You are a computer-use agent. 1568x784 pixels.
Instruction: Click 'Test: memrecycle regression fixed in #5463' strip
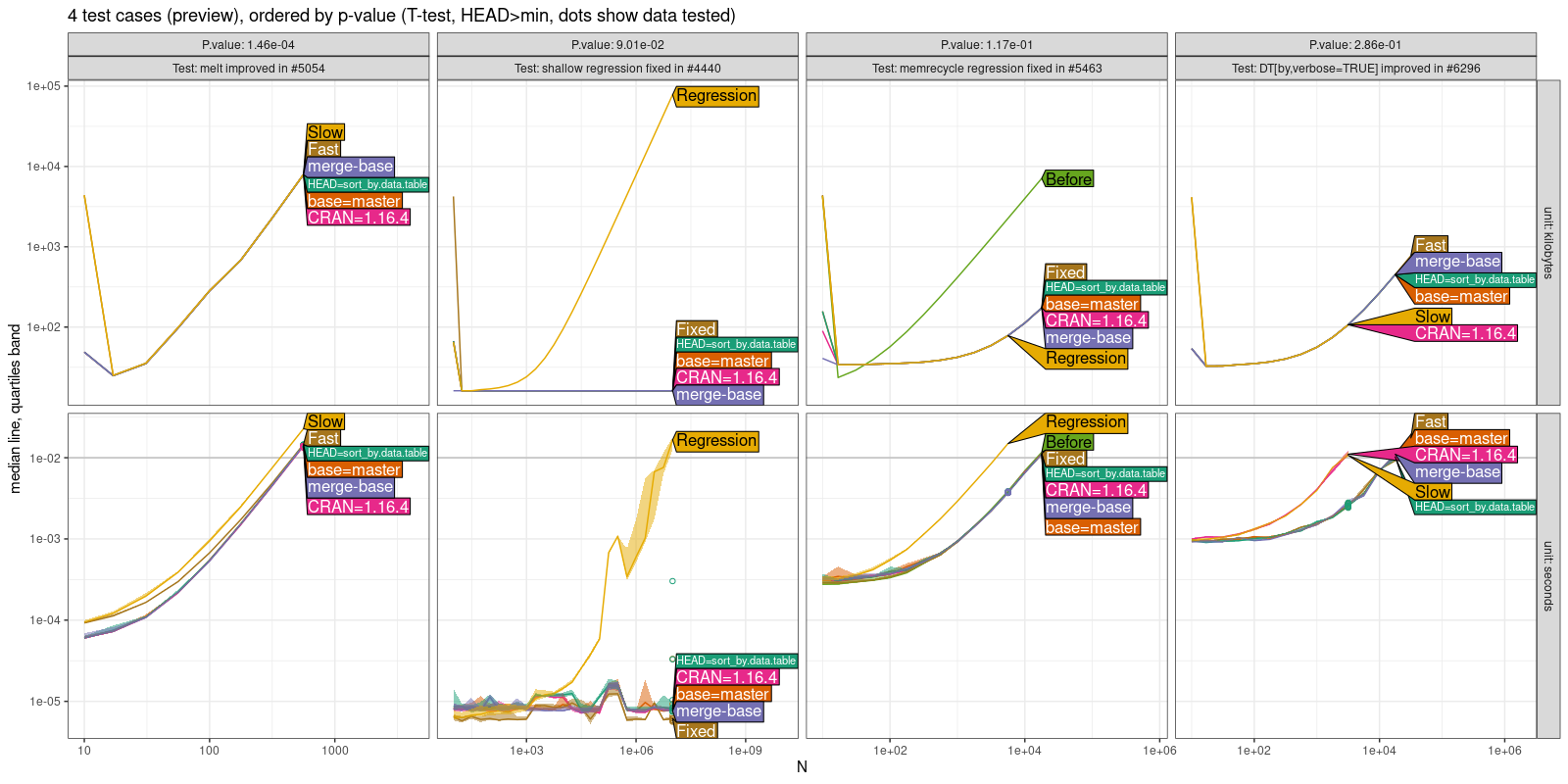click(x=987, y=69)
